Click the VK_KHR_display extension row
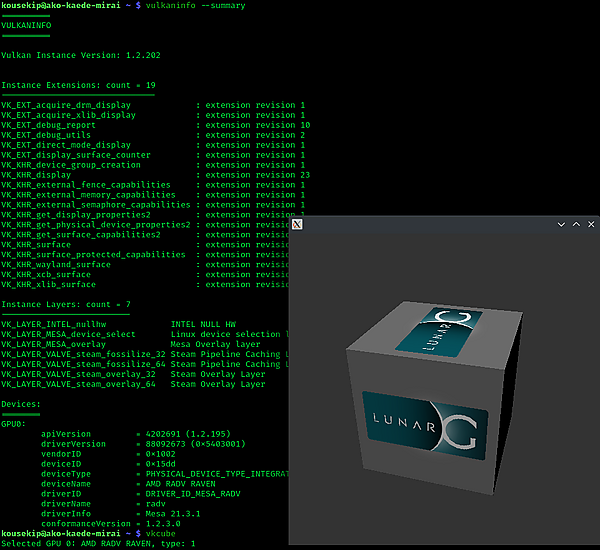 click(155, 175)
